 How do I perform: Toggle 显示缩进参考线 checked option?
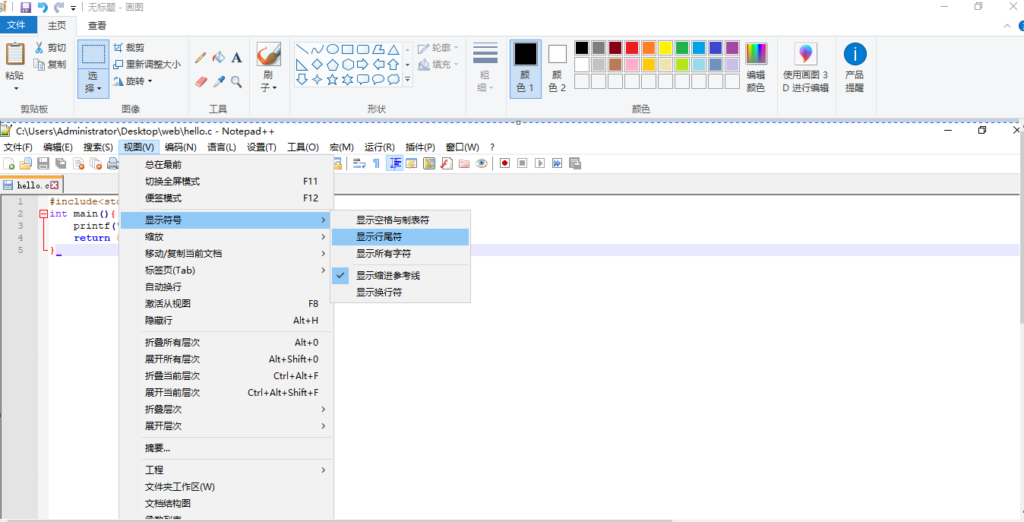click(388, 275)
